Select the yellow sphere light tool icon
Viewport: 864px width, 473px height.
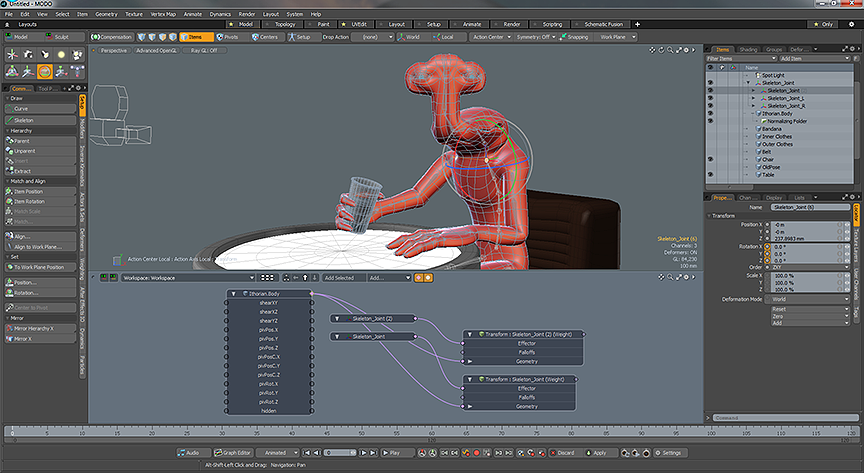click(61, 54)
